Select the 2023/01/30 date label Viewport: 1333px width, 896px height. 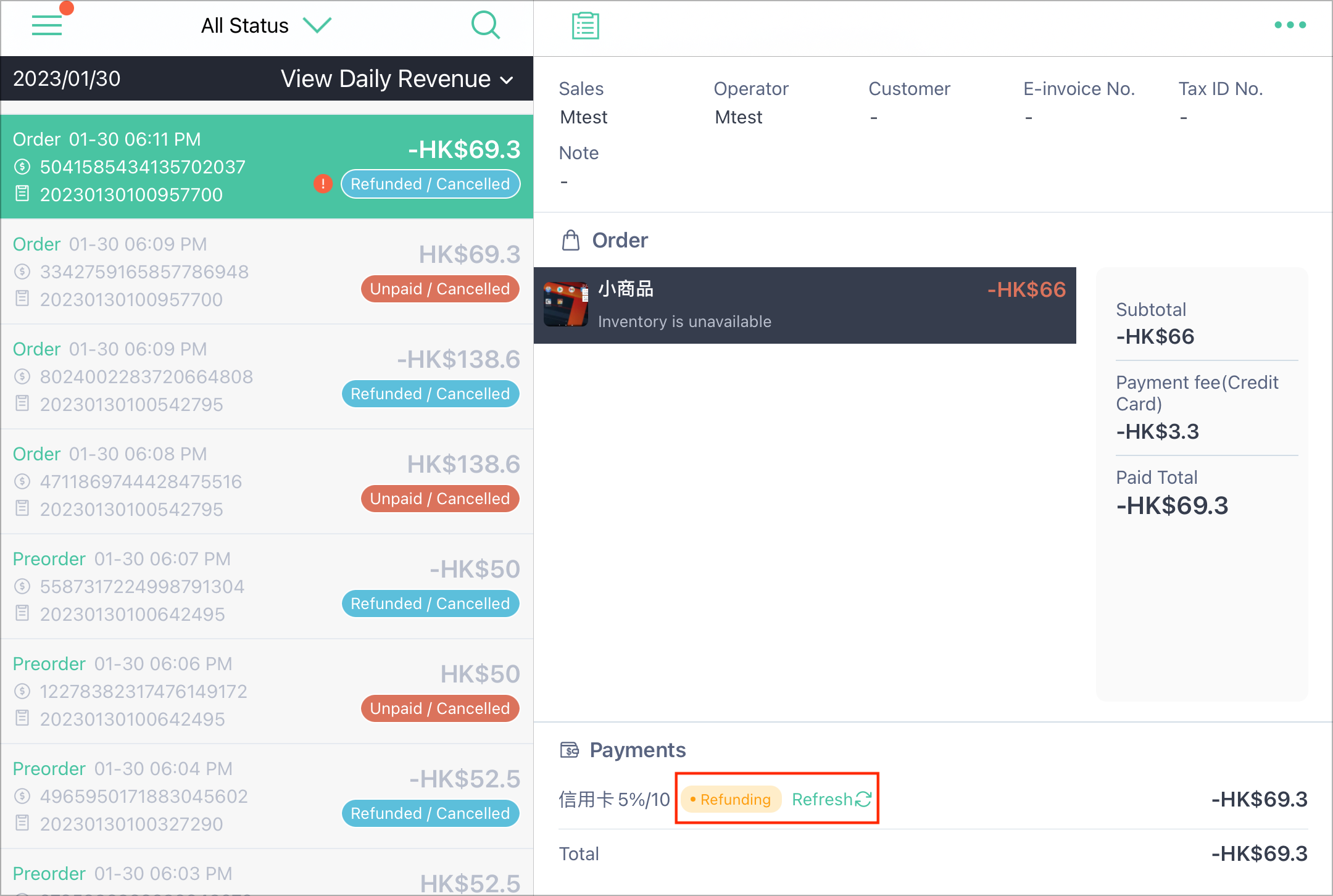point(67,79)
